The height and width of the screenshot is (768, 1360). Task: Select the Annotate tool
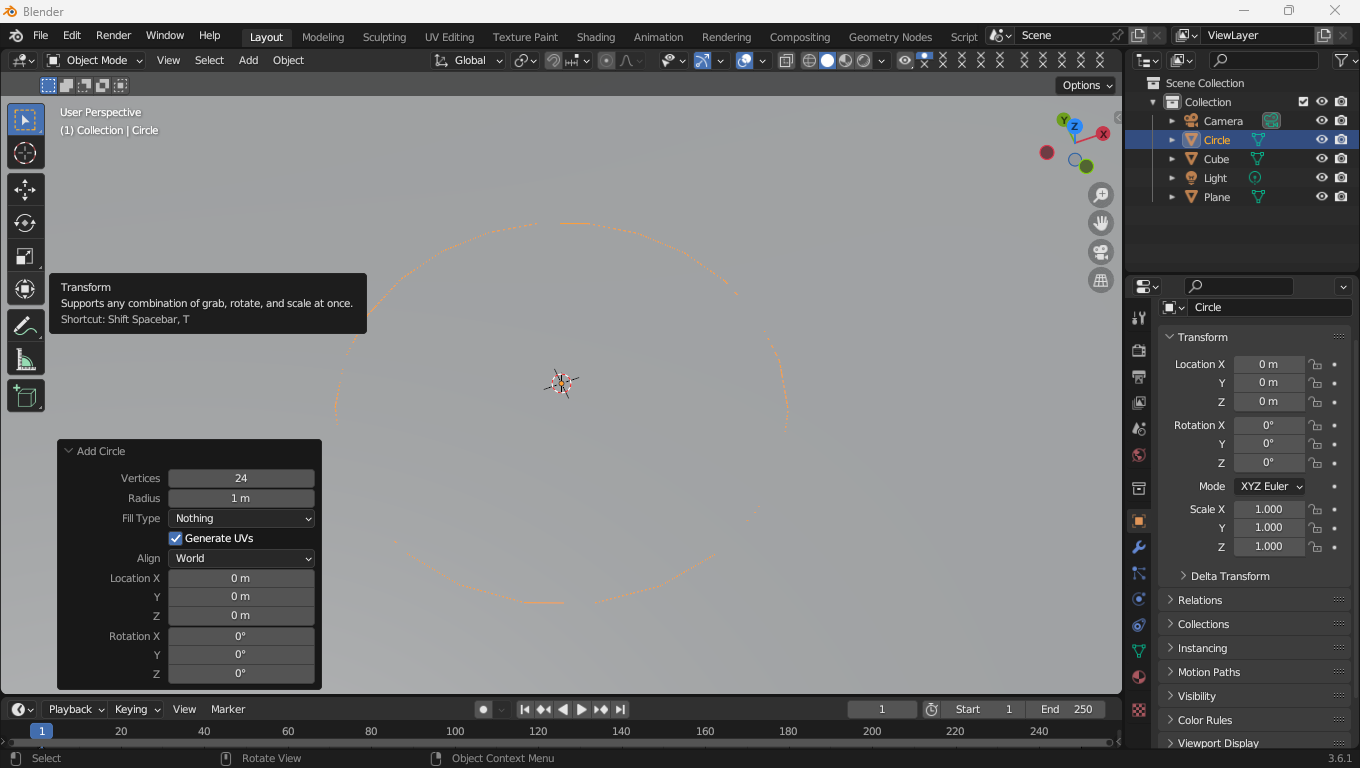(x=25, y=326)
